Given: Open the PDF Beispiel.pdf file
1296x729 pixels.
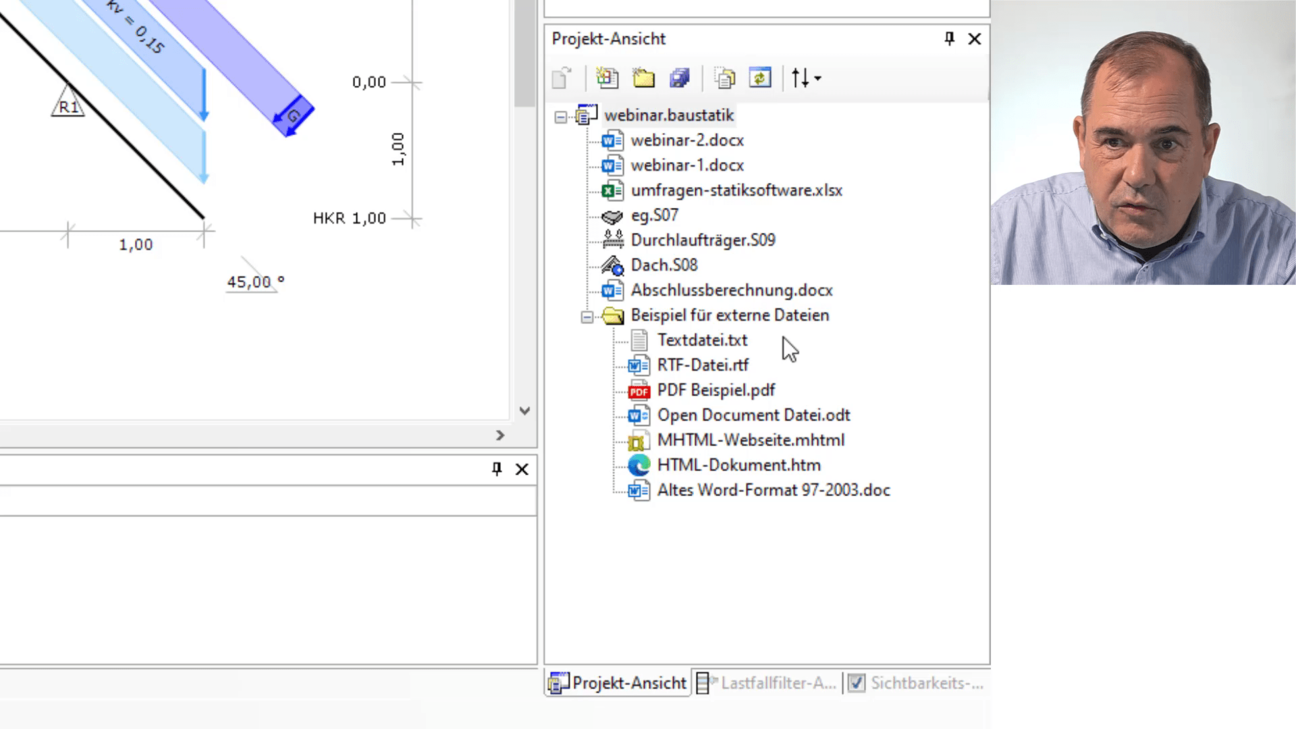Looking at the screenshot, I should pyautogui.click(x=715, y=390).
